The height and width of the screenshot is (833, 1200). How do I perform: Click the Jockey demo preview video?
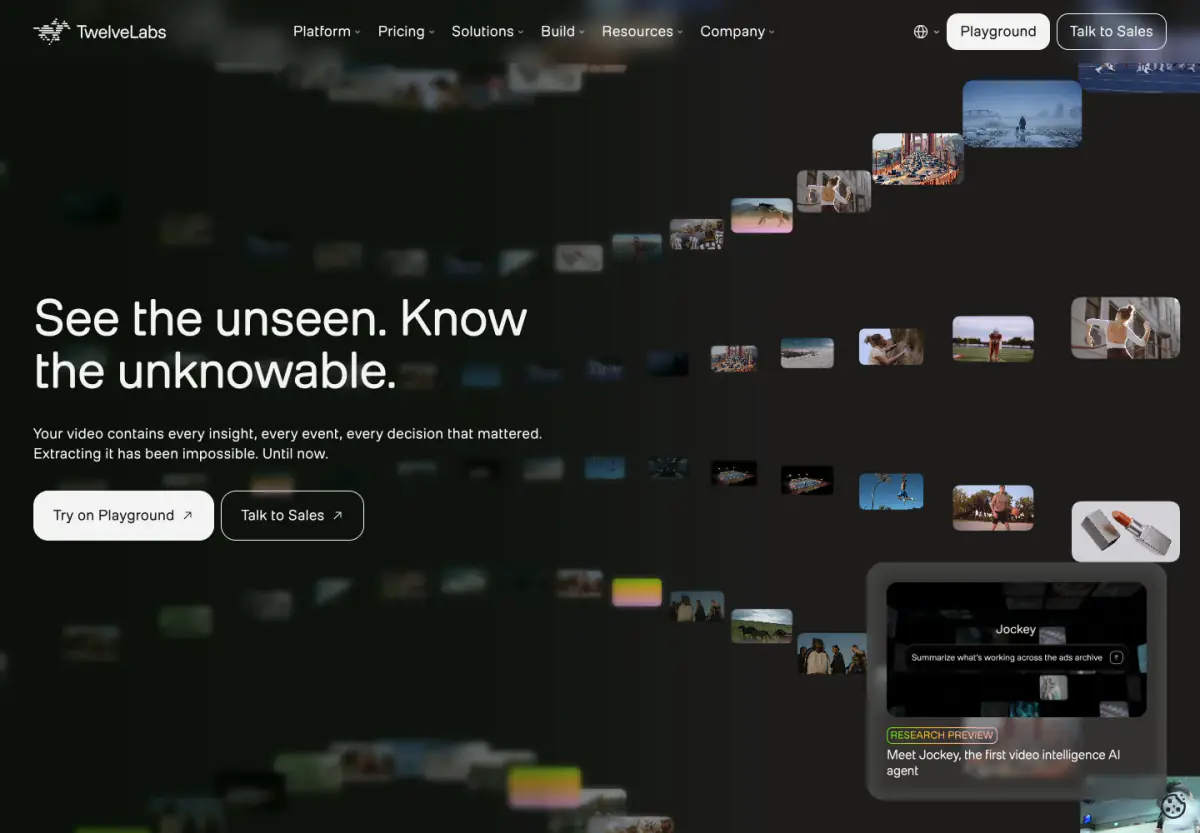(x=1016, y=650)
